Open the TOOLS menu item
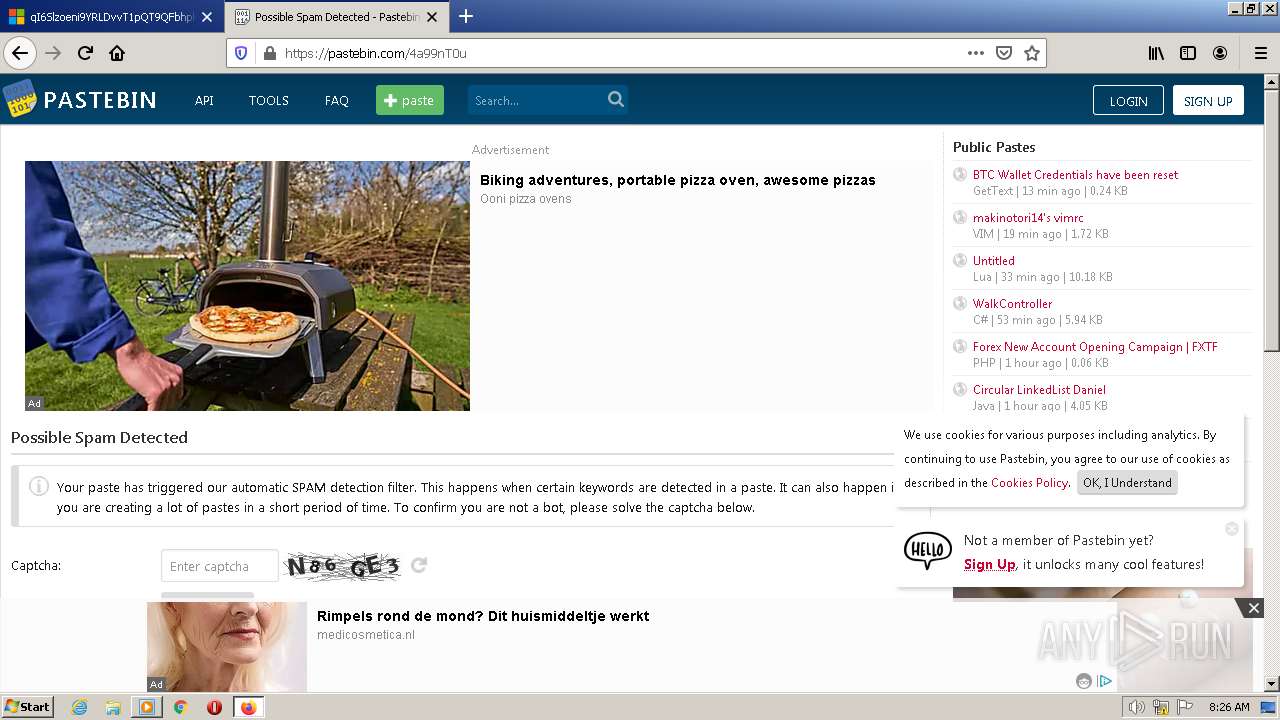The image size is (1280, 720). [269, 101]
